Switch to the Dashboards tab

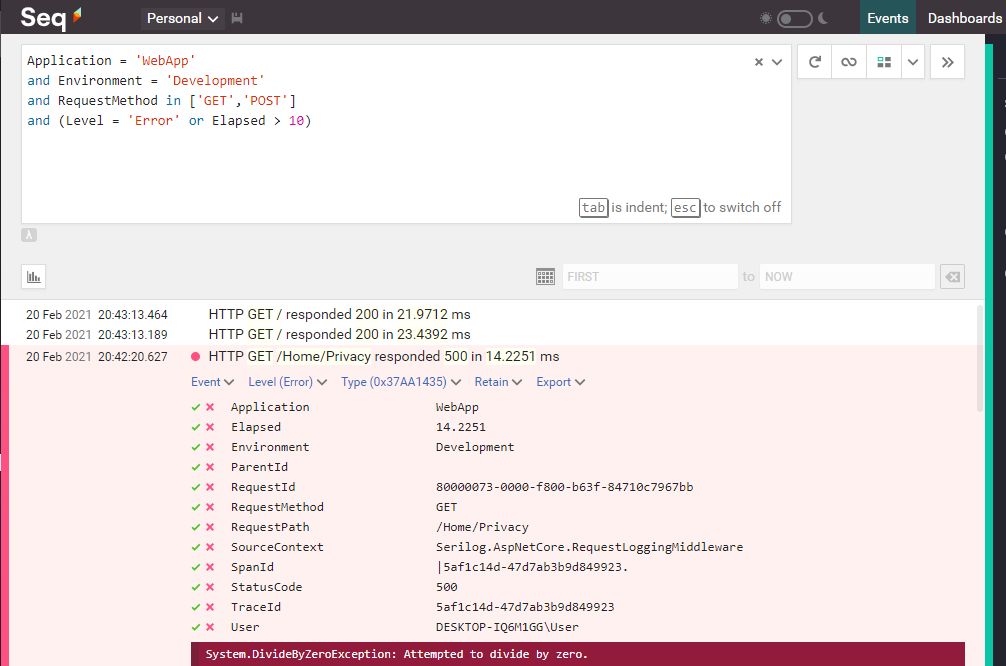pyautogui.click(x=964, y=18)
